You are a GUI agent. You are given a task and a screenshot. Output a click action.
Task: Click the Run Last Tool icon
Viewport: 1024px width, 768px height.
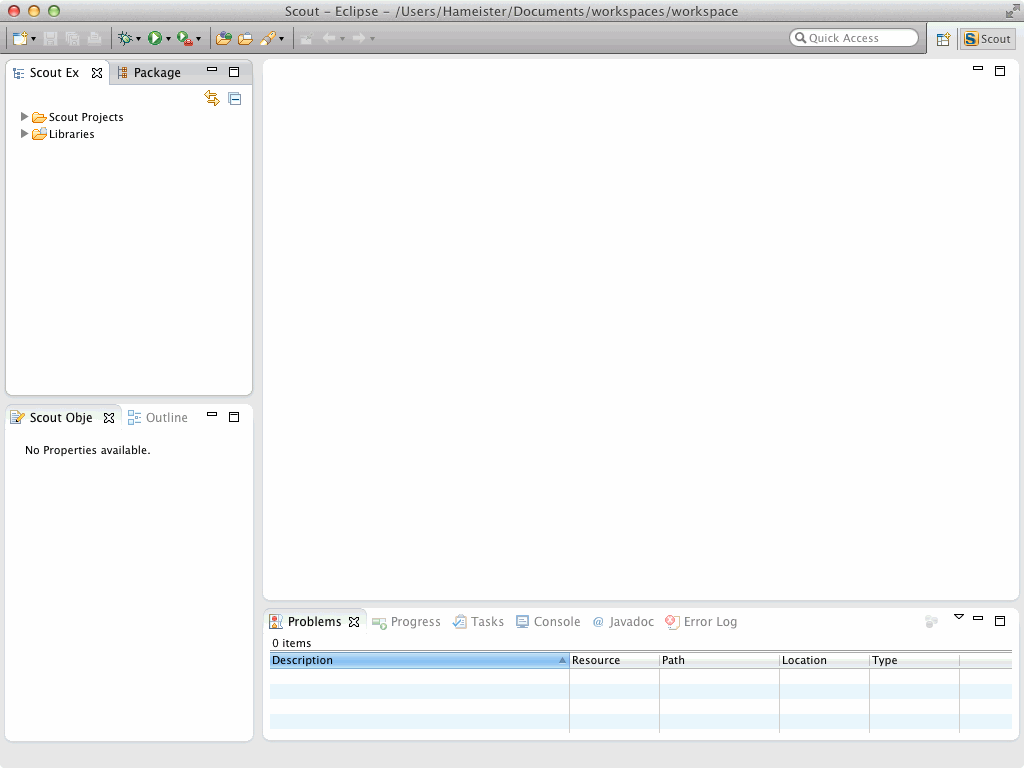[184, 38]
